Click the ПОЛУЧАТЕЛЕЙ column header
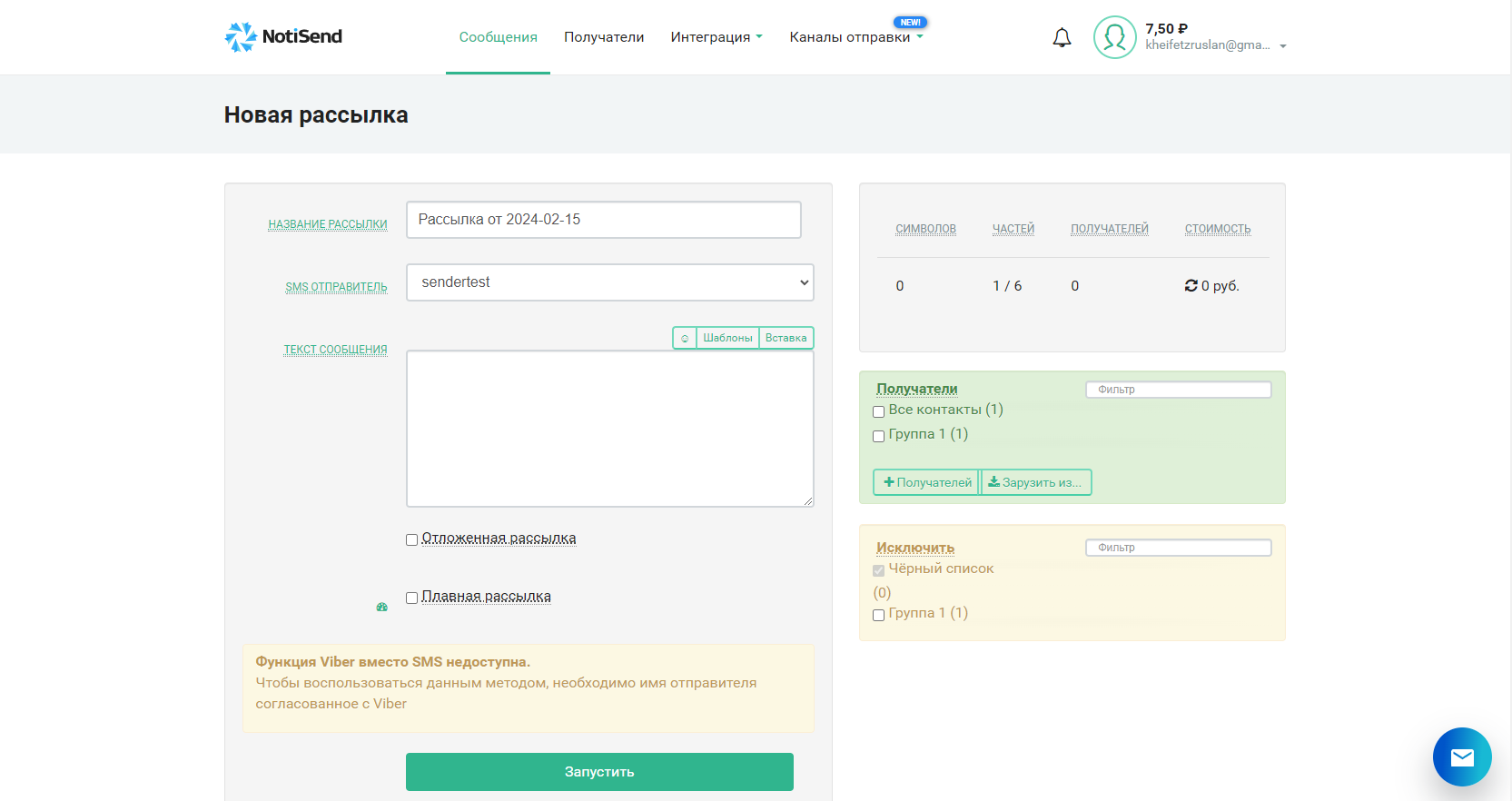Screen dimensions: 1512x801 [x=1110, y=229]
